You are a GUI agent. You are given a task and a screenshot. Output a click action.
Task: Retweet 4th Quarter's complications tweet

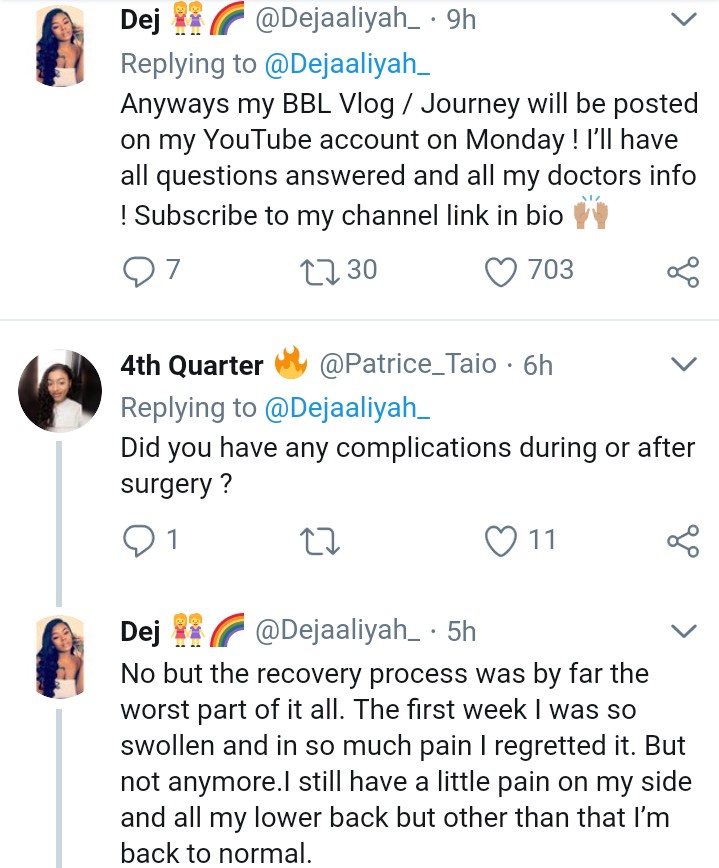tap(320, 541)
